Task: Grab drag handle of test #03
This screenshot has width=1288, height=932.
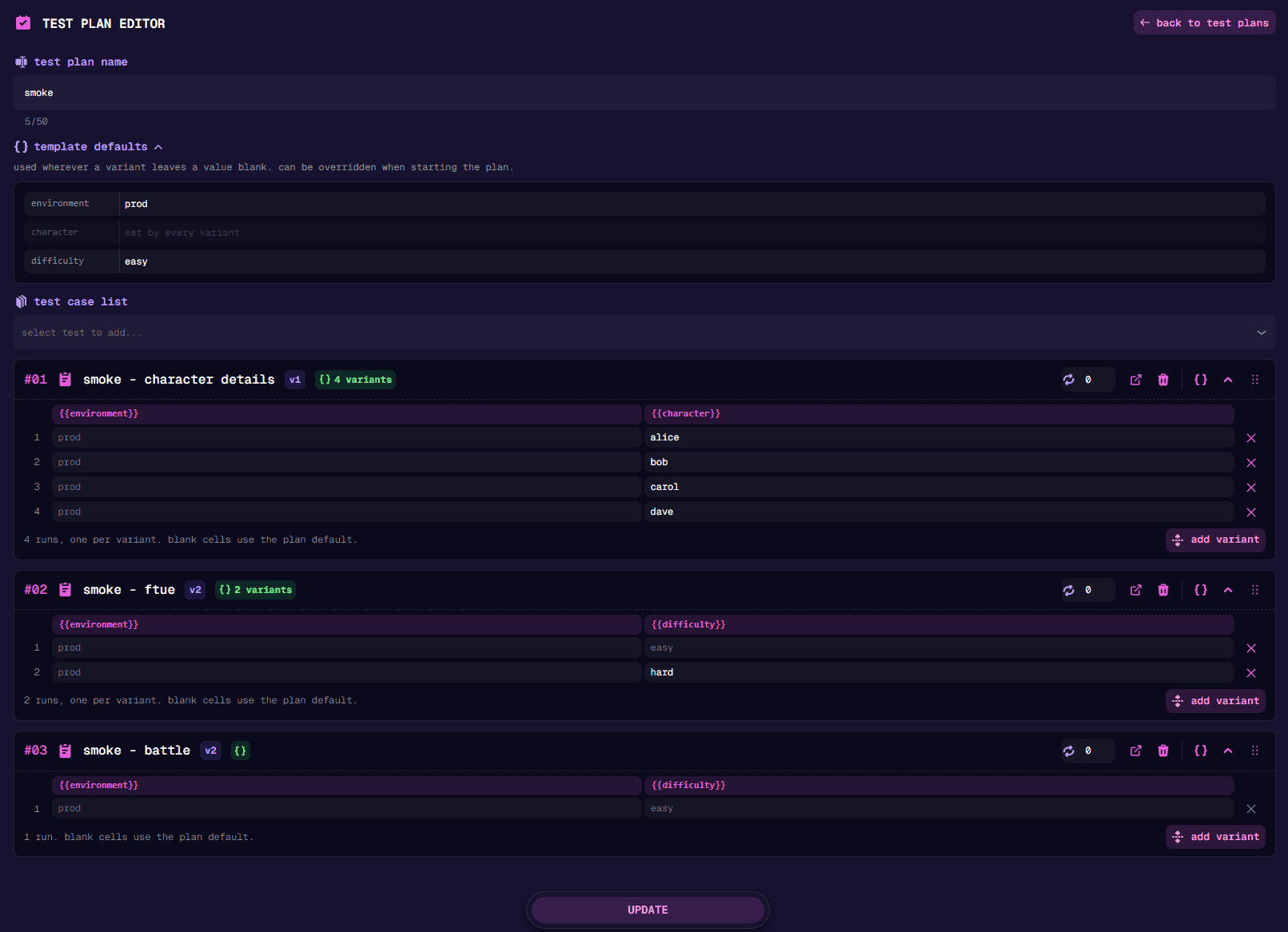Action: (1255, 751)
